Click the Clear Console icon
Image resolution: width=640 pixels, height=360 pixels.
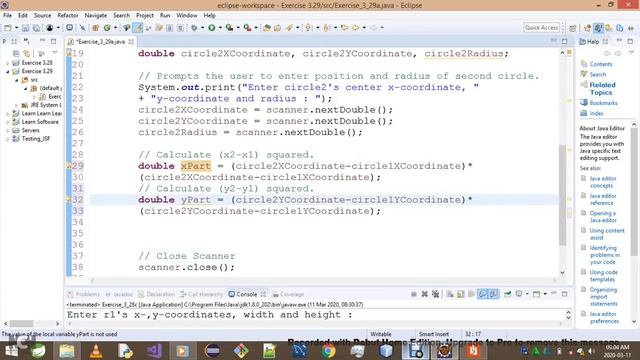click(450, 294)
